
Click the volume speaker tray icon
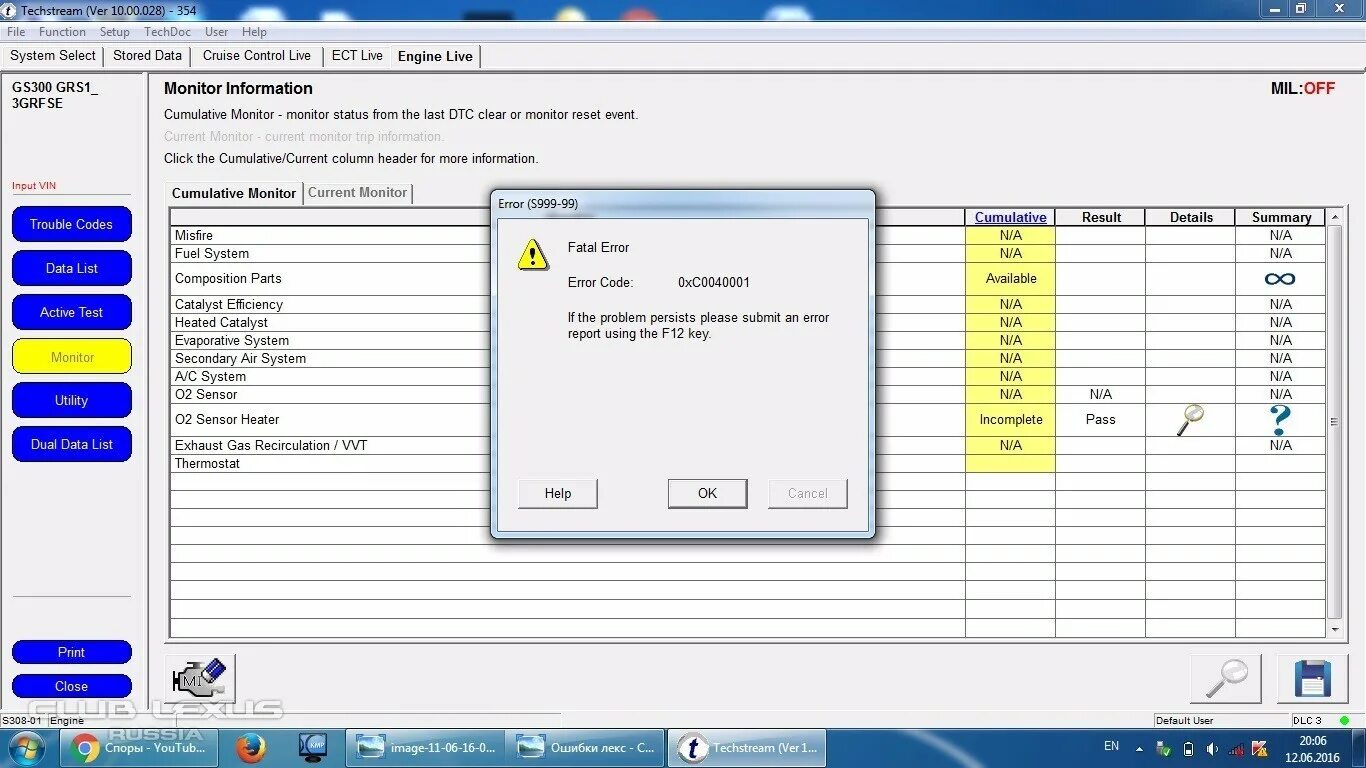(x=1212, y=748)
